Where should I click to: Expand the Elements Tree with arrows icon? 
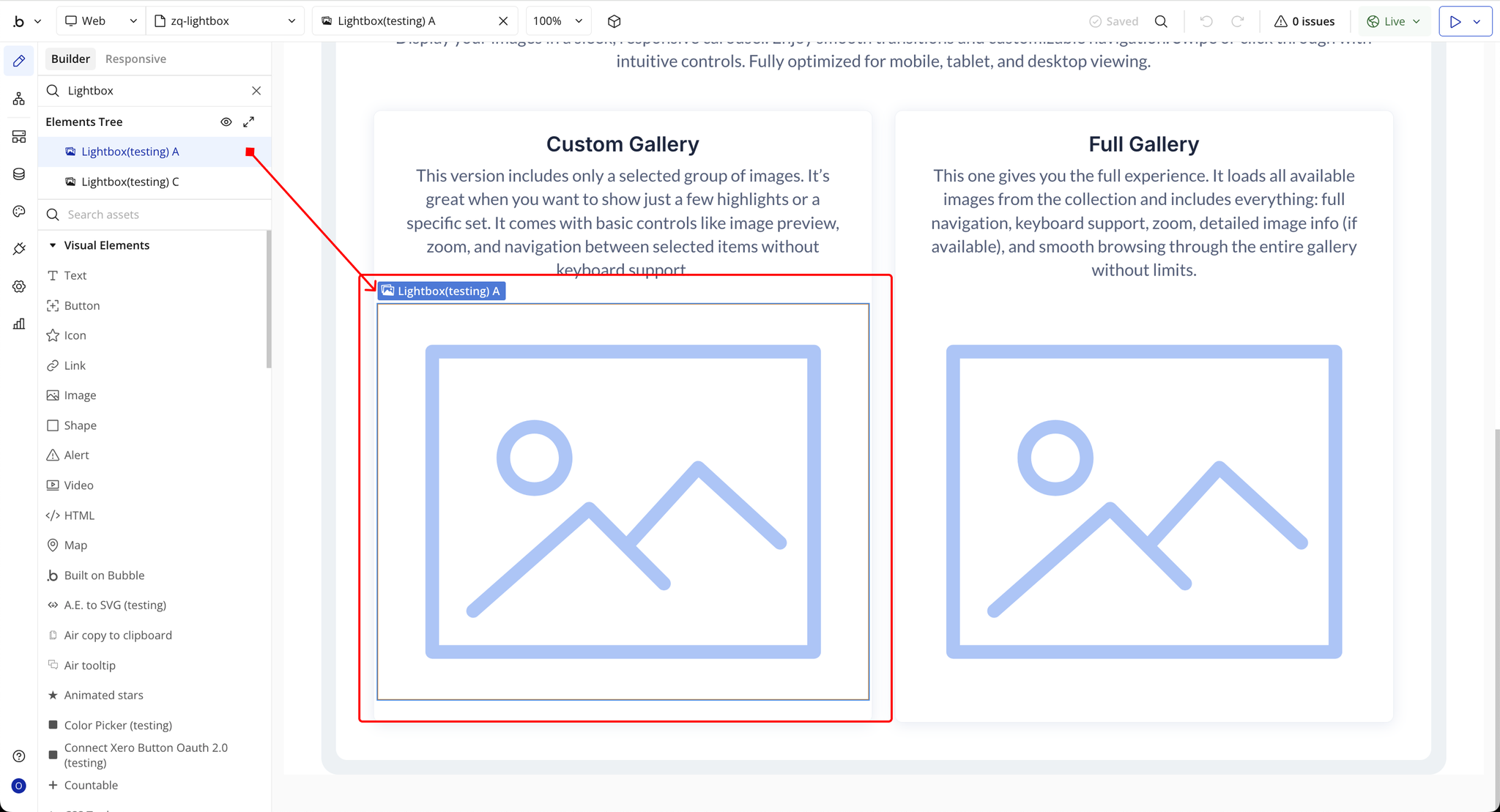point(249,122)
